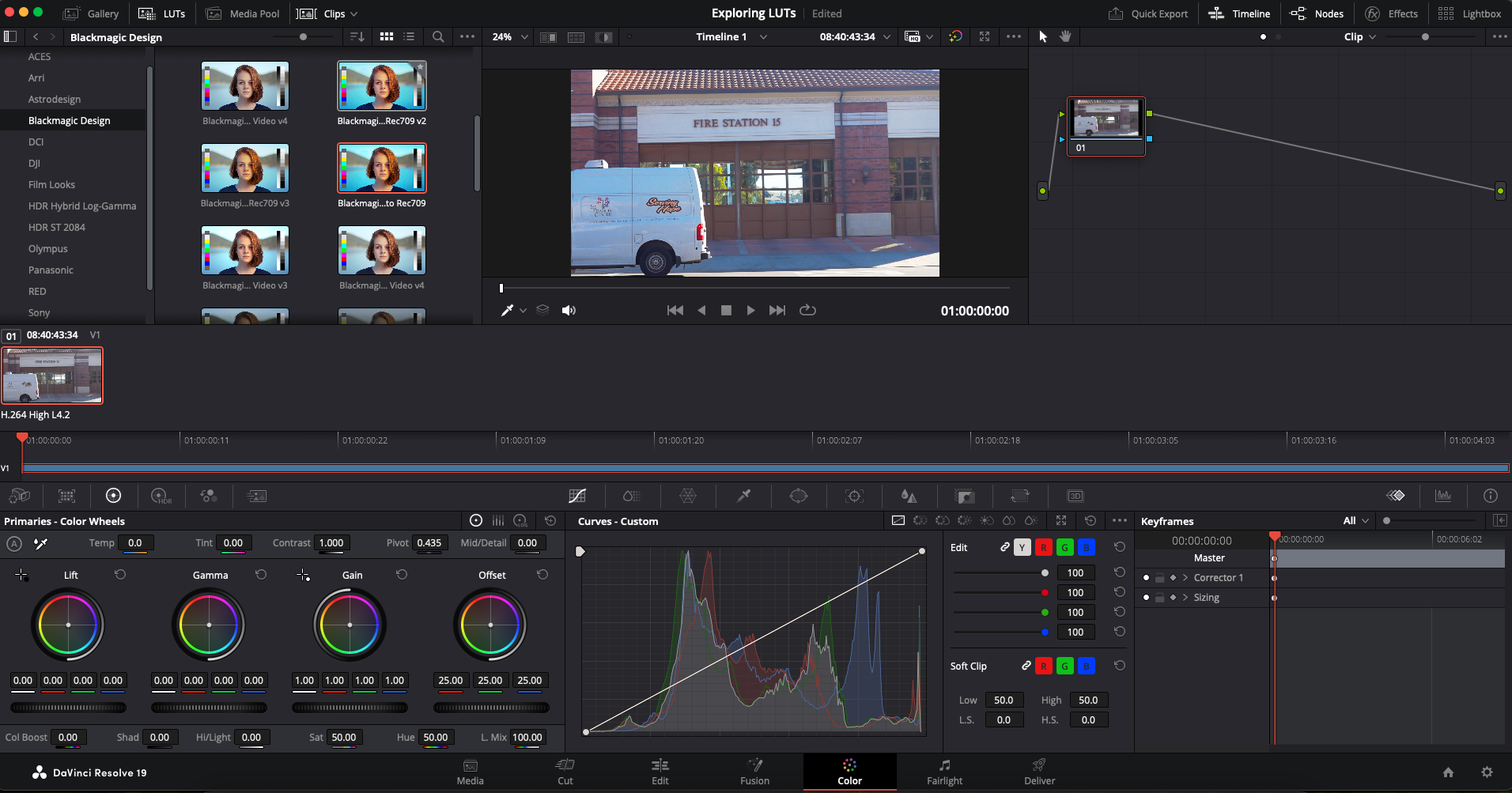The width and height of the screenshot is (1512, 793).
Task: Open the Media Pool panel
Action: pyautogui.click(x=243, y=13)
